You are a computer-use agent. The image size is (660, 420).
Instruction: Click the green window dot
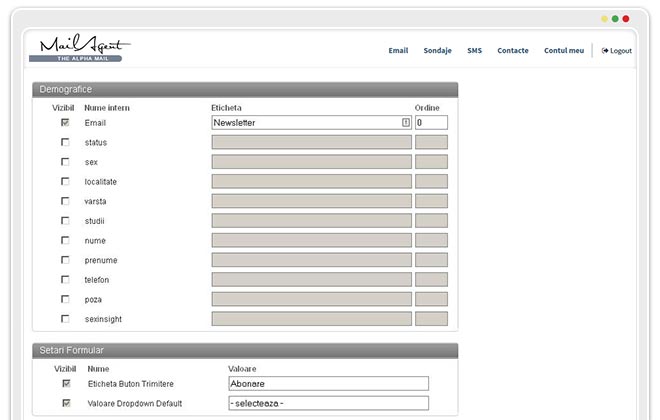point(615,18)
